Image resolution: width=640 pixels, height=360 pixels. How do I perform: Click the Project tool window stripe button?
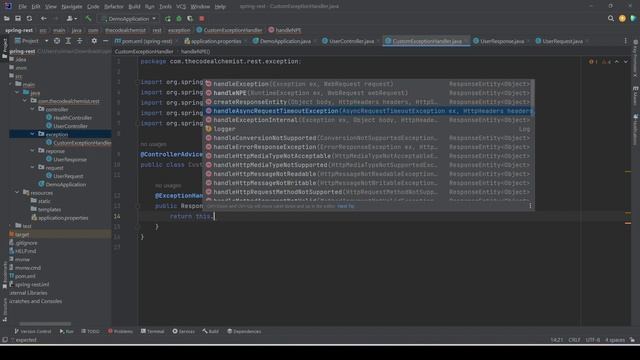pos(4,48)
